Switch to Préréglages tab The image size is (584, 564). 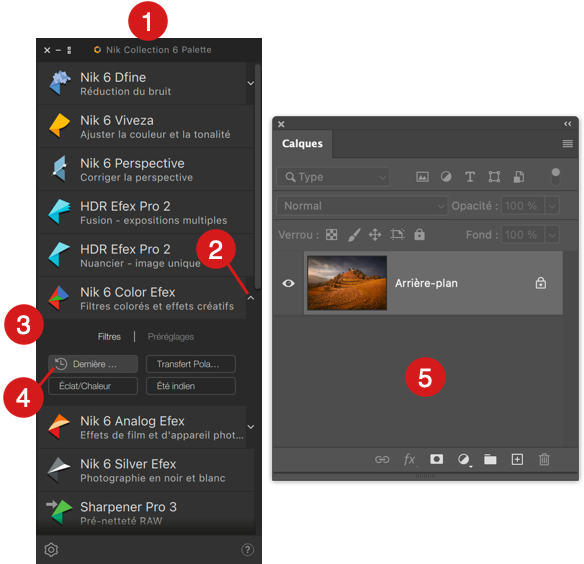click(x=171, y=337)
